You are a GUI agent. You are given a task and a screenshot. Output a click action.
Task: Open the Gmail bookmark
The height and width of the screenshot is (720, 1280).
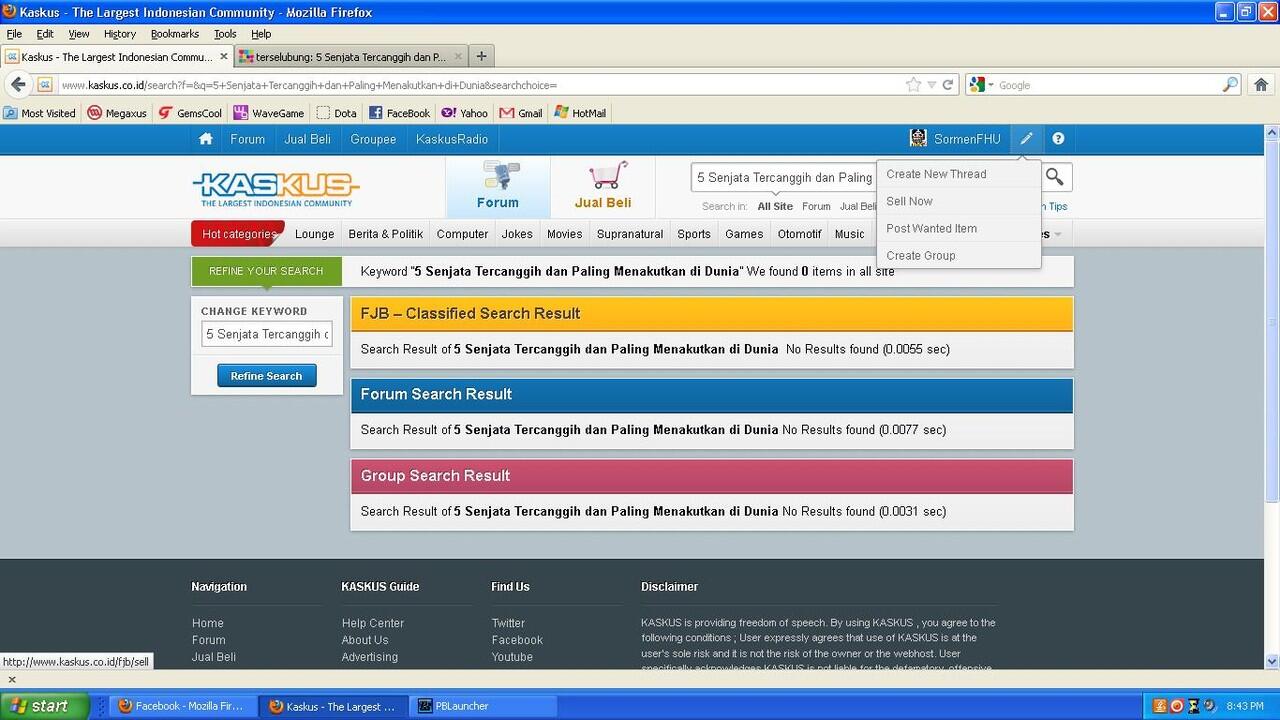(x=521, y=113)
